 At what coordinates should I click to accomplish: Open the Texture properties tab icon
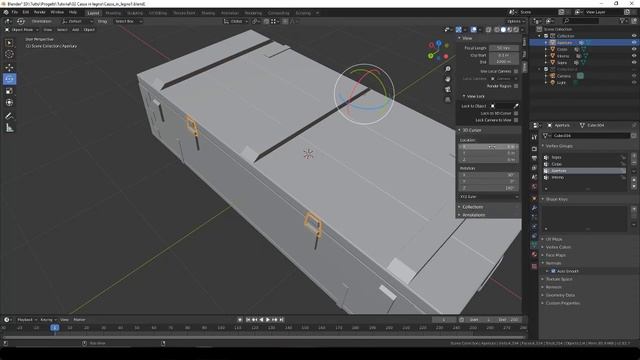coord(534,267)
